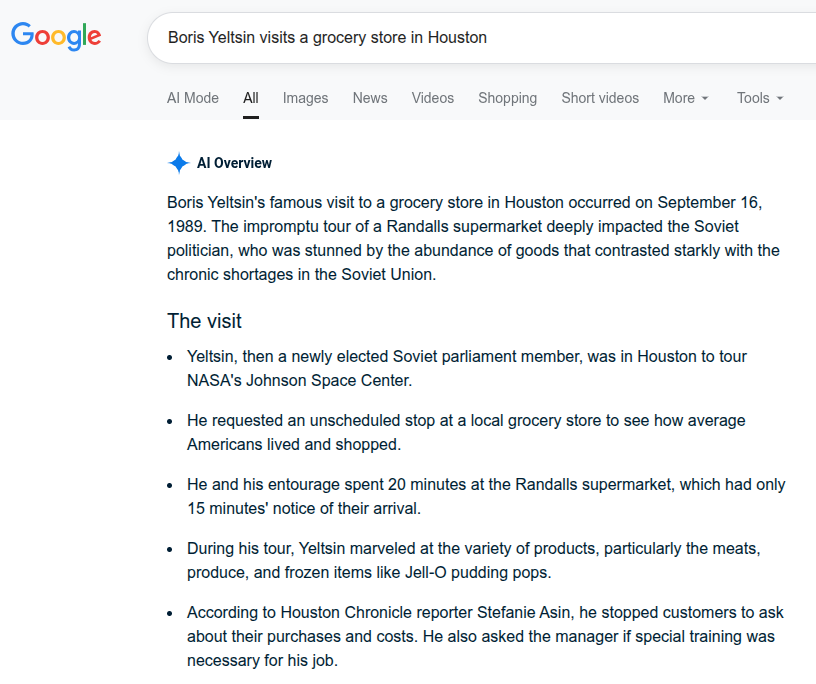The height and width of the screenshot is (684, 816).
Task: Click the bullet citing reporter Stefanie Asin
Action: (486, 636)
